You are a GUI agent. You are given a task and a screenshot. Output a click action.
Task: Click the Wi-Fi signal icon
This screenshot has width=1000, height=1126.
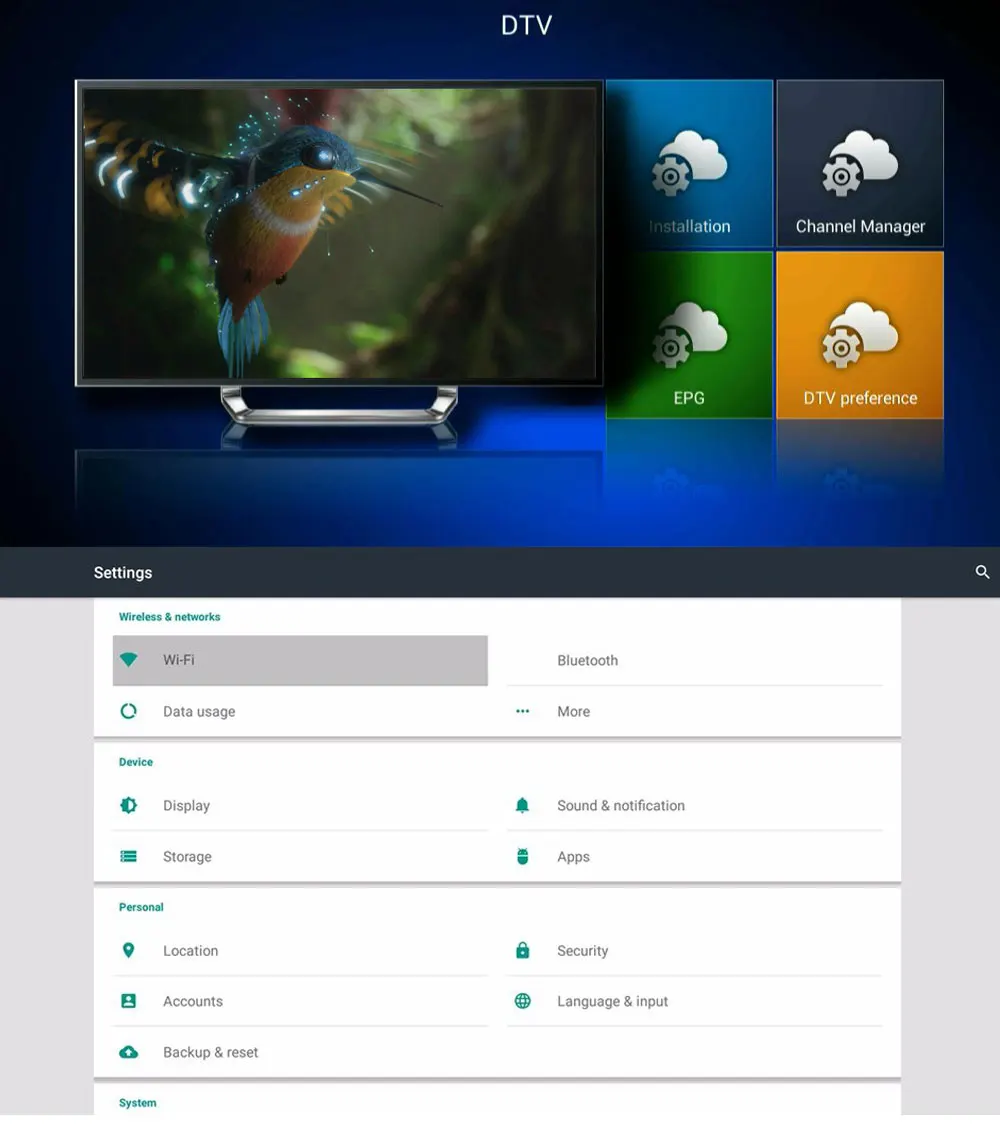(128, 659)
